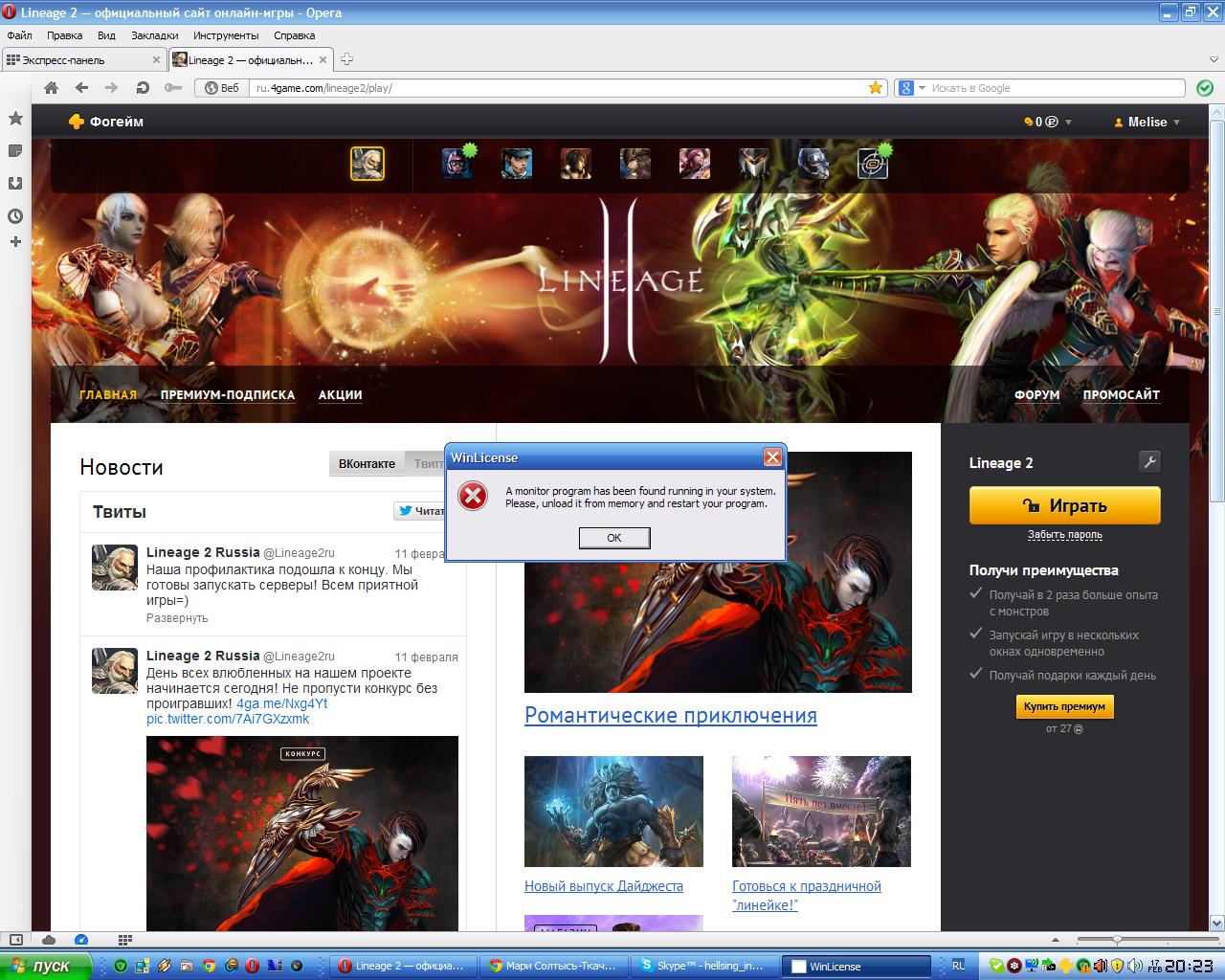Open Lineage 2 game settings wrench
Screen dimensions: 1225x980
point(1150,462)
